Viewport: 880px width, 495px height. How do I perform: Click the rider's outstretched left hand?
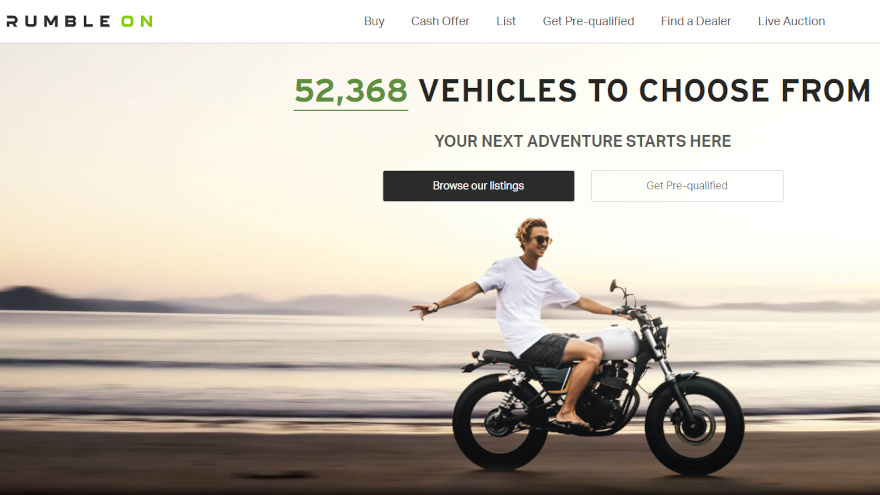click(x=422, y=309)
